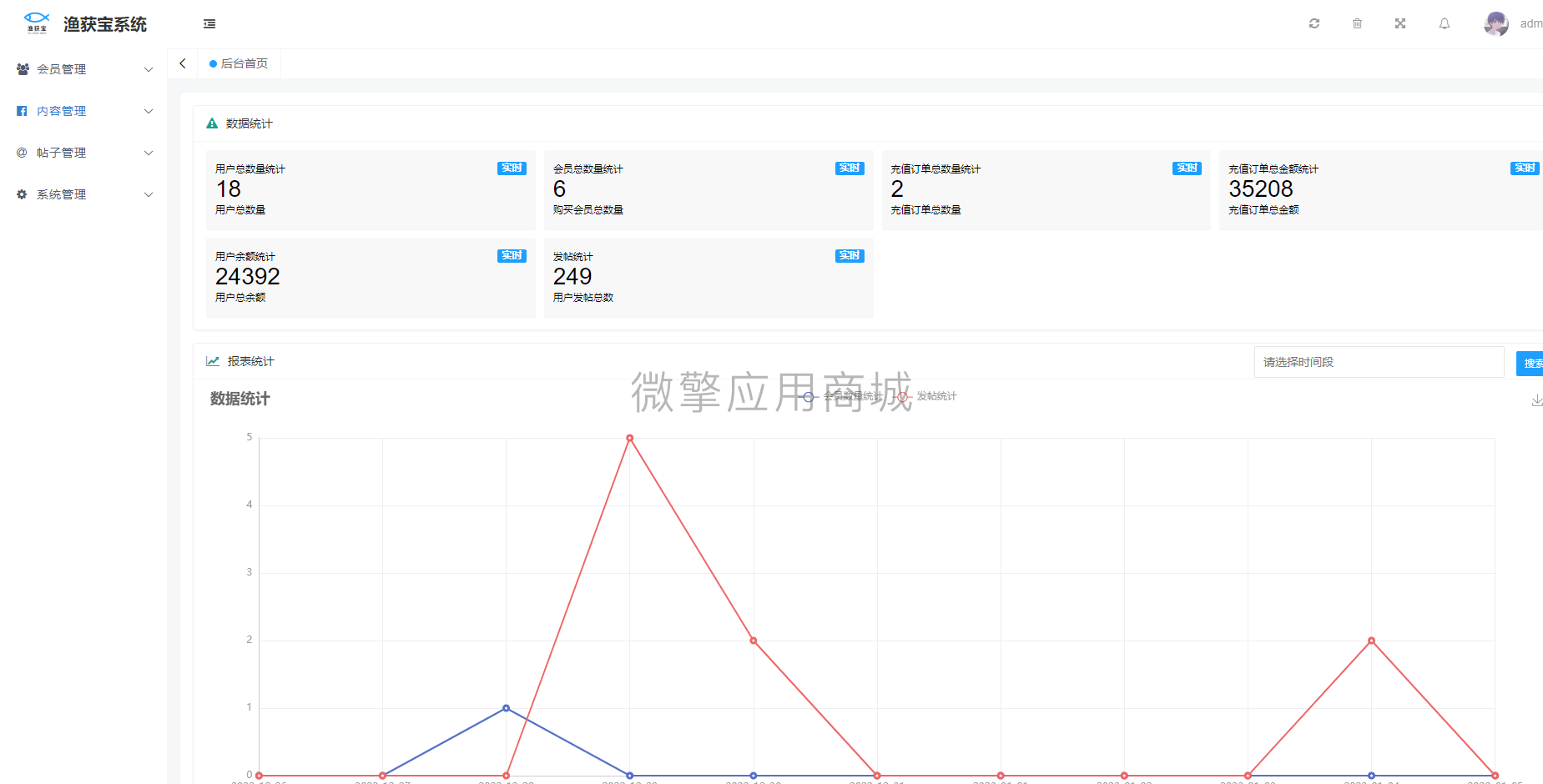The width and height of the screenshot is (1543, 784).
Task: Click 实时 badge on 发帖统计 card
Action: coord(850,256)
